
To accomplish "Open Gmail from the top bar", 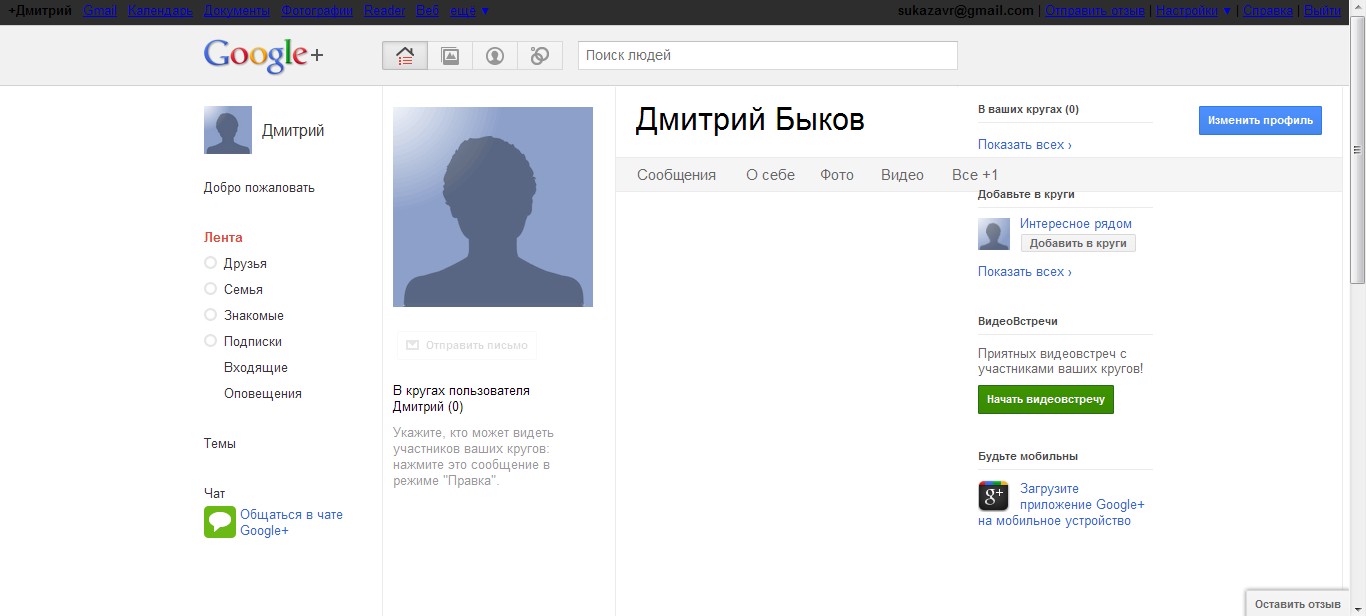I will point(100,11).
